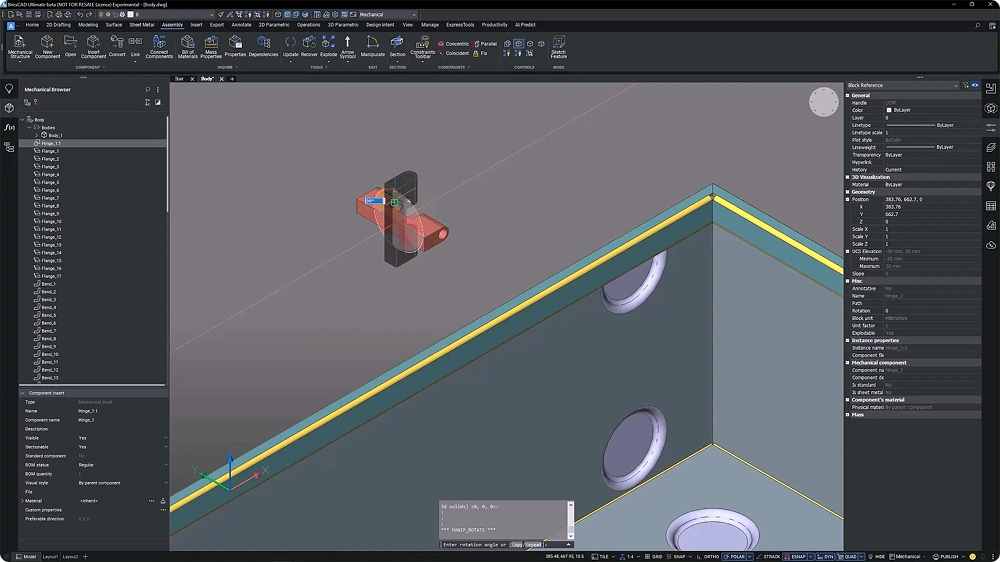Click the Link tool in ribbon

click(135, 46)
